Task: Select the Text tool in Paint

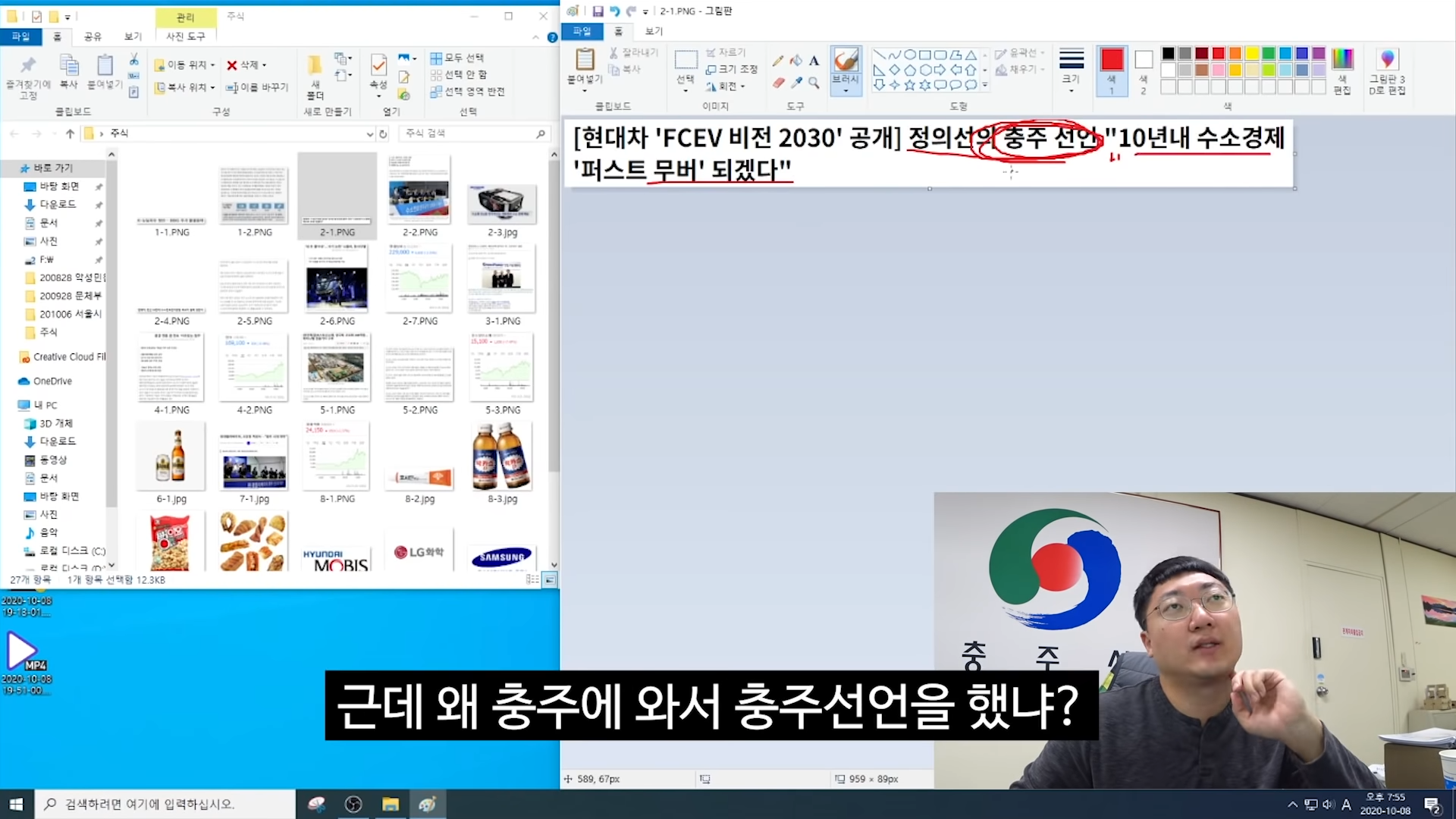Action: click(814, 61)
